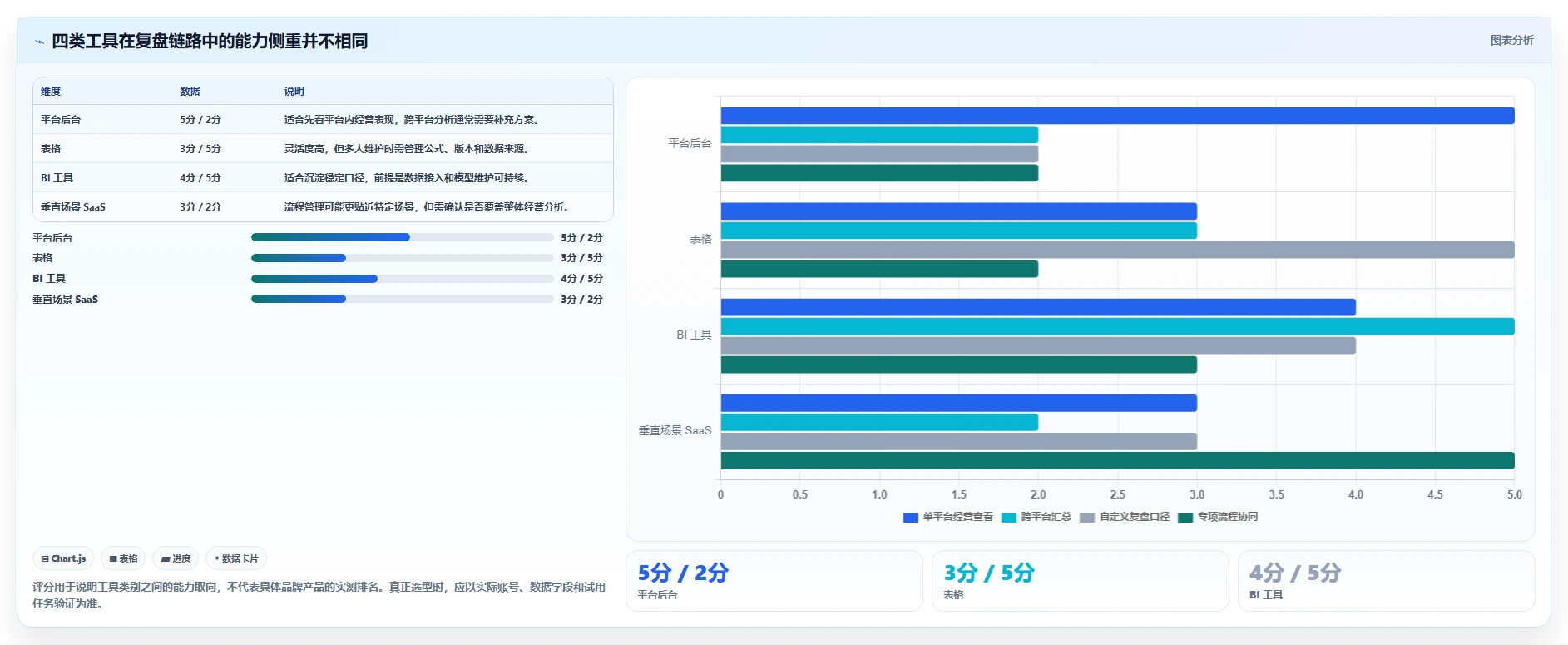
Task: Click the footnote starting 评分用于说明工具类别
Action: 319,595
